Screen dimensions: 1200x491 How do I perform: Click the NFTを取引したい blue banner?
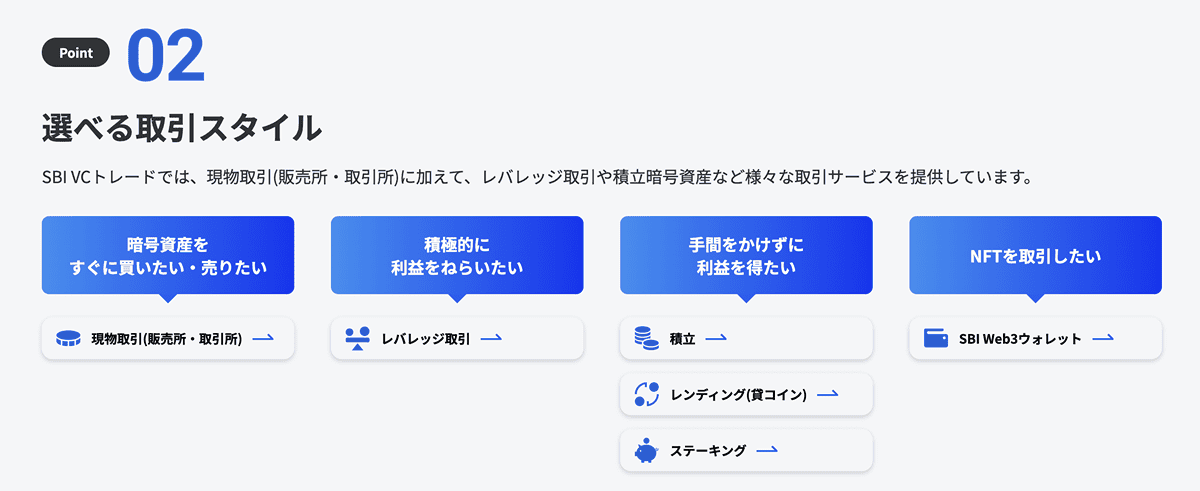pos(1035,256)
